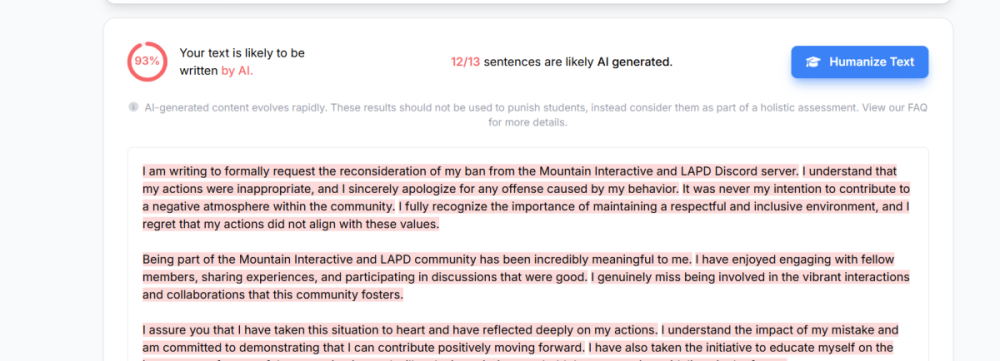
Task: Click the "I have also taken the initiative" sentence
Action: point(740,348)
